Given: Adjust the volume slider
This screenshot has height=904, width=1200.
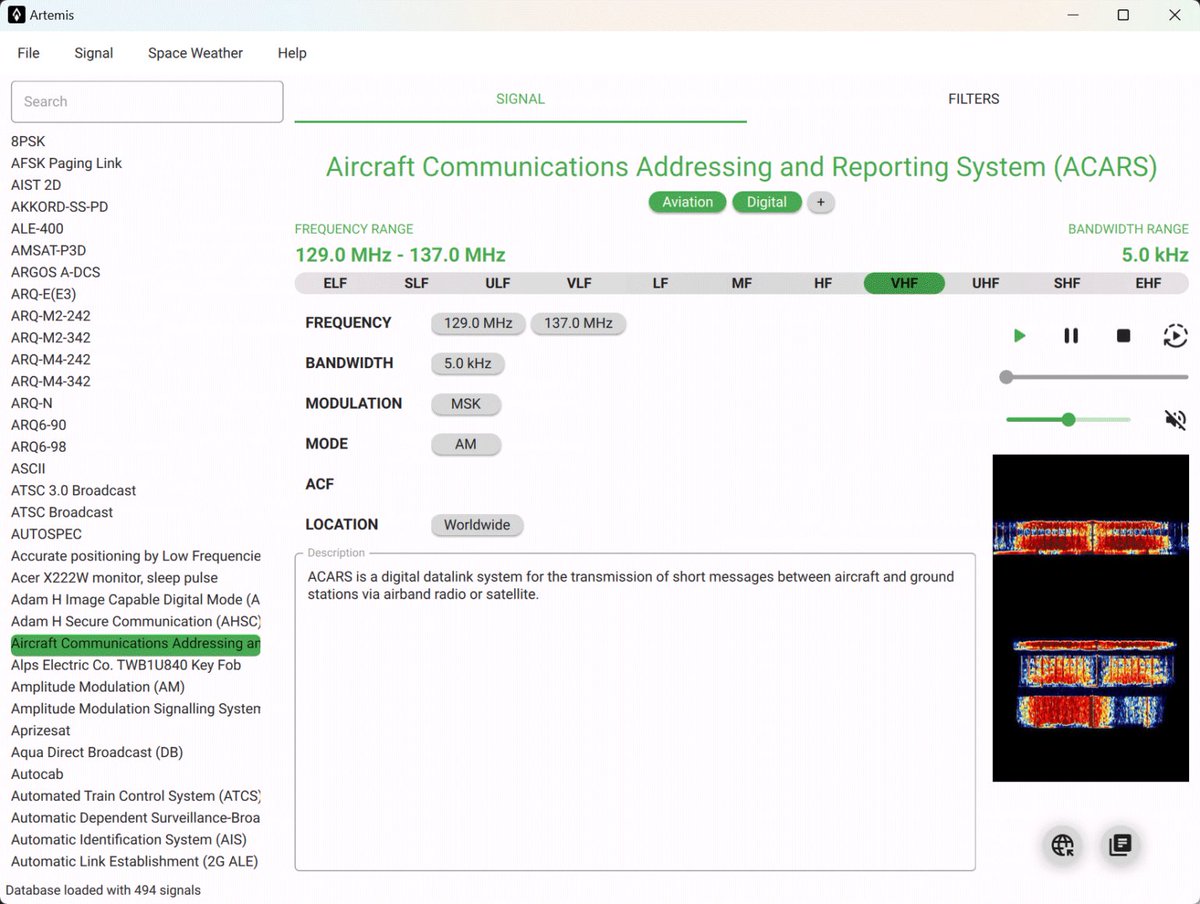Looking at the screenshot, I should click(1068, 419).
